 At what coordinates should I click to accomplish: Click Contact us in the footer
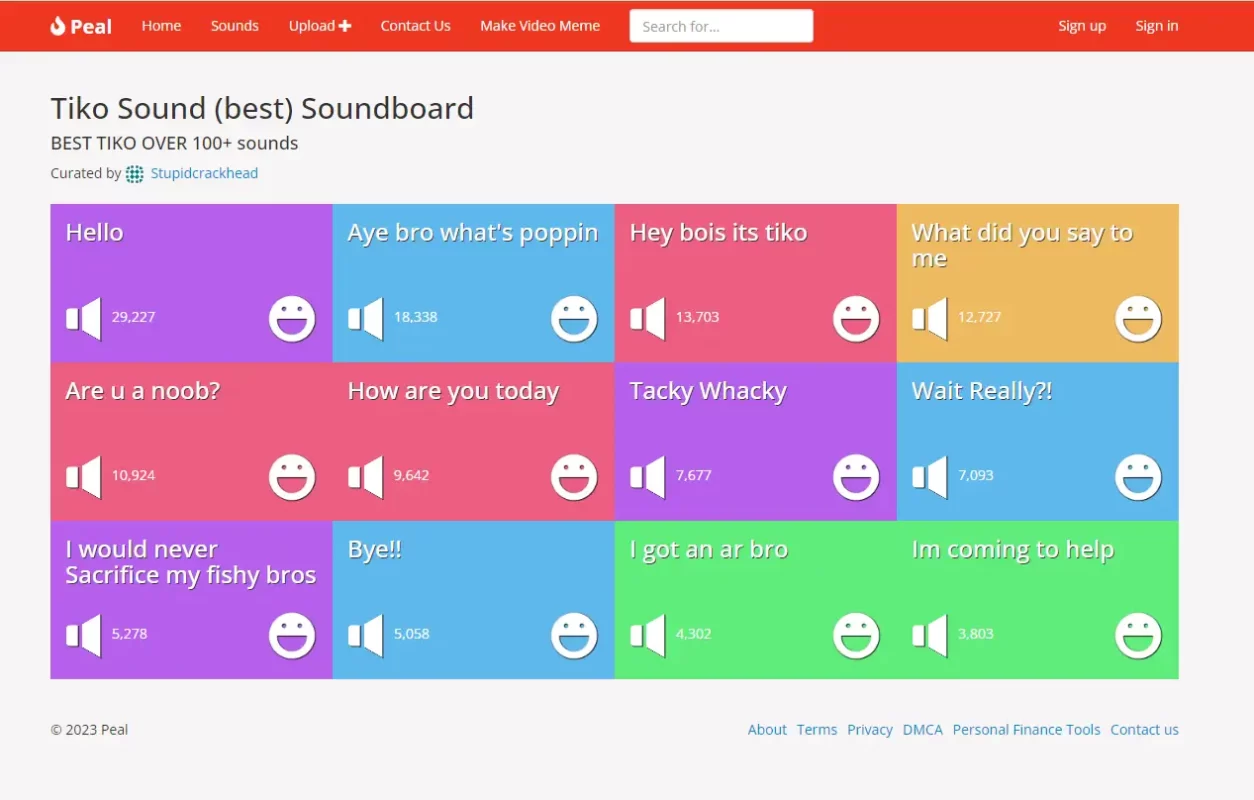[x=1145, y=730]
